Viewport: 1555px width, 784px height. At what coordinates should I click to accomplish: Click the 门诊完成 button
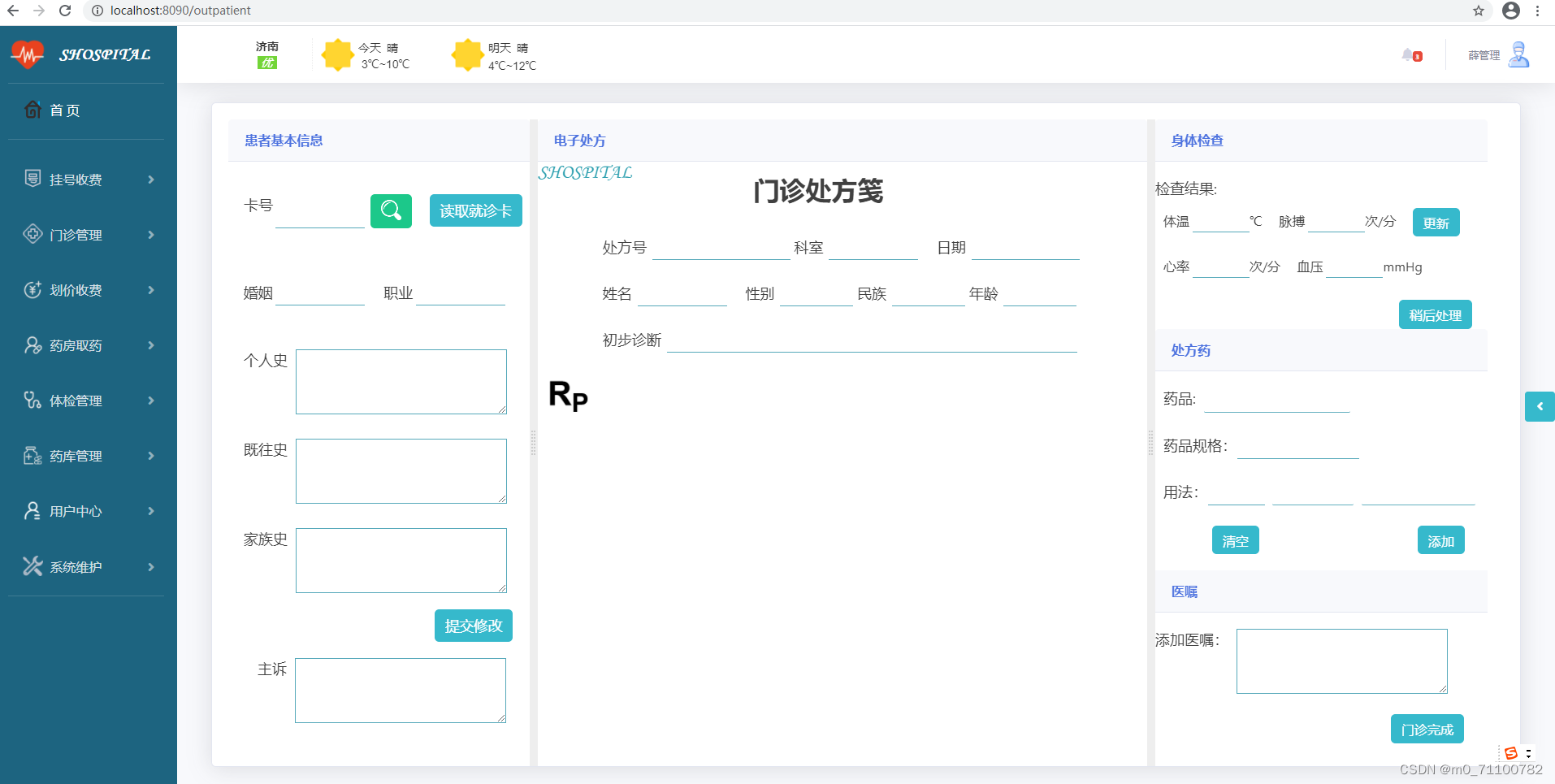pos(1427,729)
